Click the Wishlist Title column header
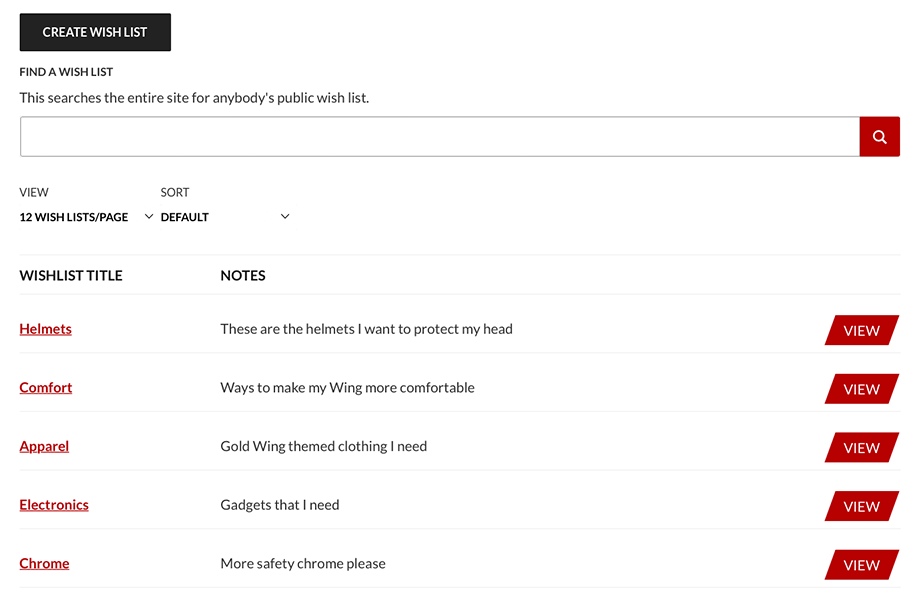Screen dimensions: 920x600 71,276
